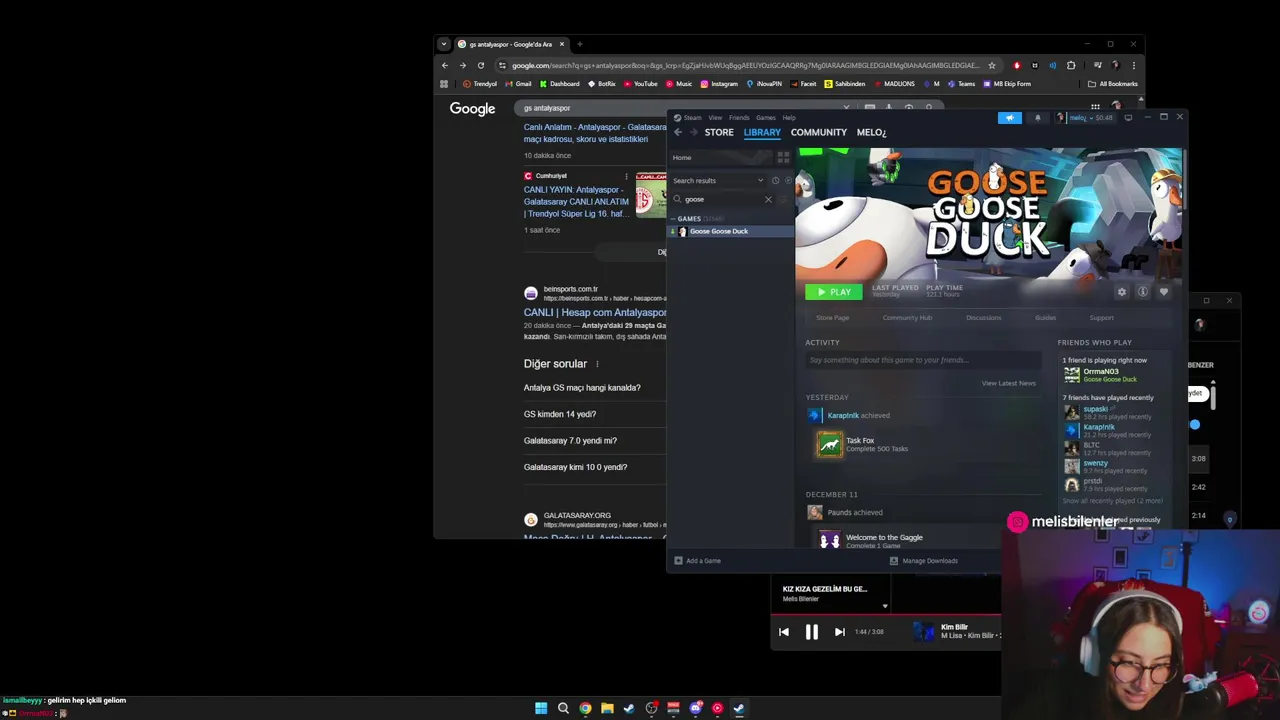The height and width of the screenshot is (720, 1280).
Task: Open the Community Hub link
Action: tap(907, 318)
